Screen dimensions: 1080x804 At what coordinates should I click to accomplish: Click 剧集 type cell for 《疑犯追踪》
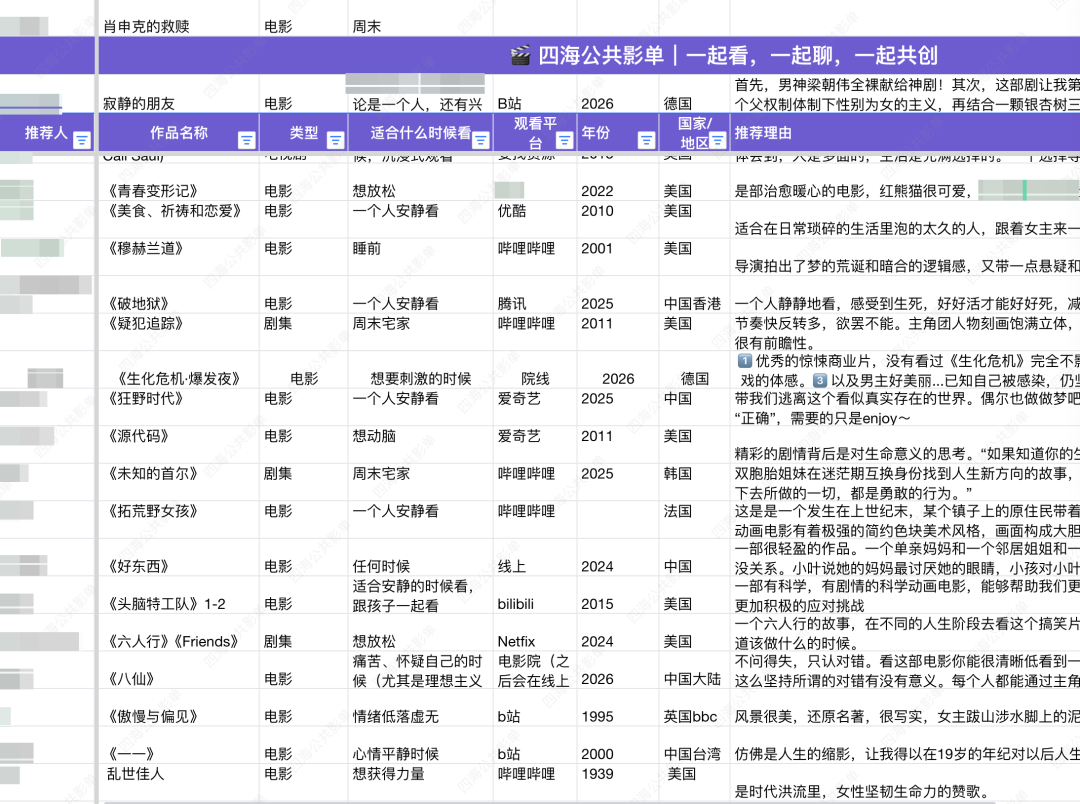(303, 332)
